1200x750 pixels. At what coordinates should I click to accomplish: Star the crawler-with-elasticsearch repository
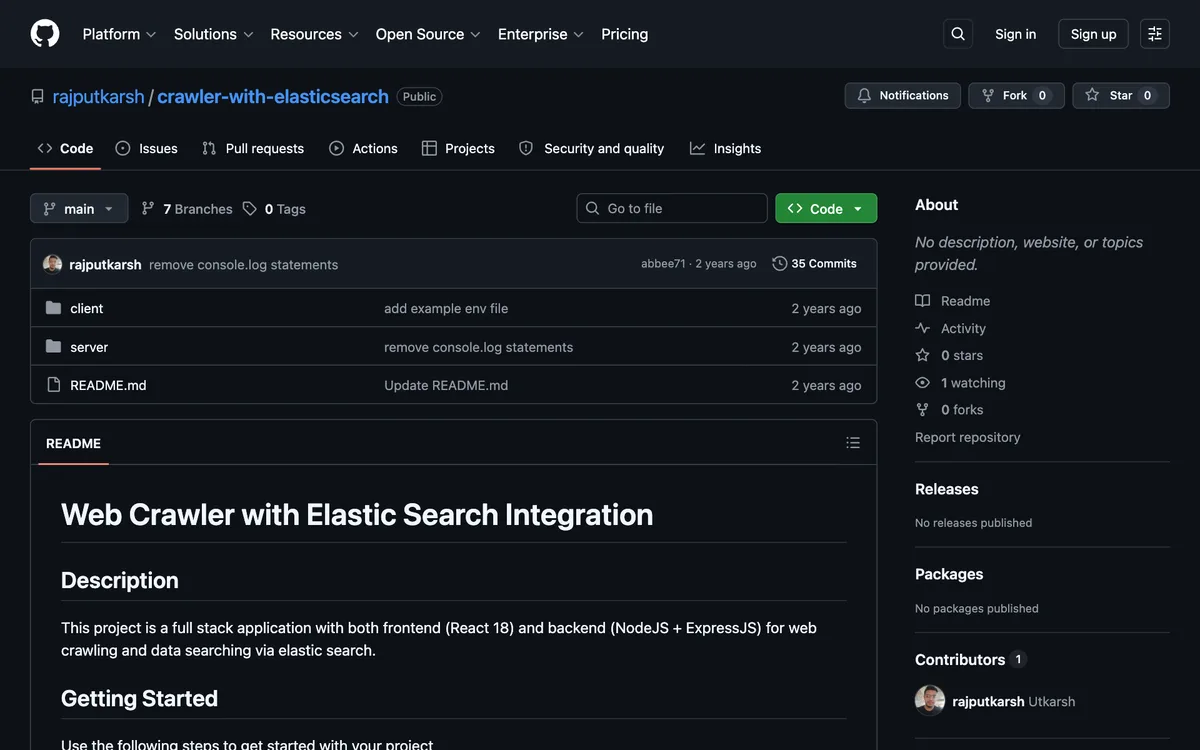tap(1121, 96)
